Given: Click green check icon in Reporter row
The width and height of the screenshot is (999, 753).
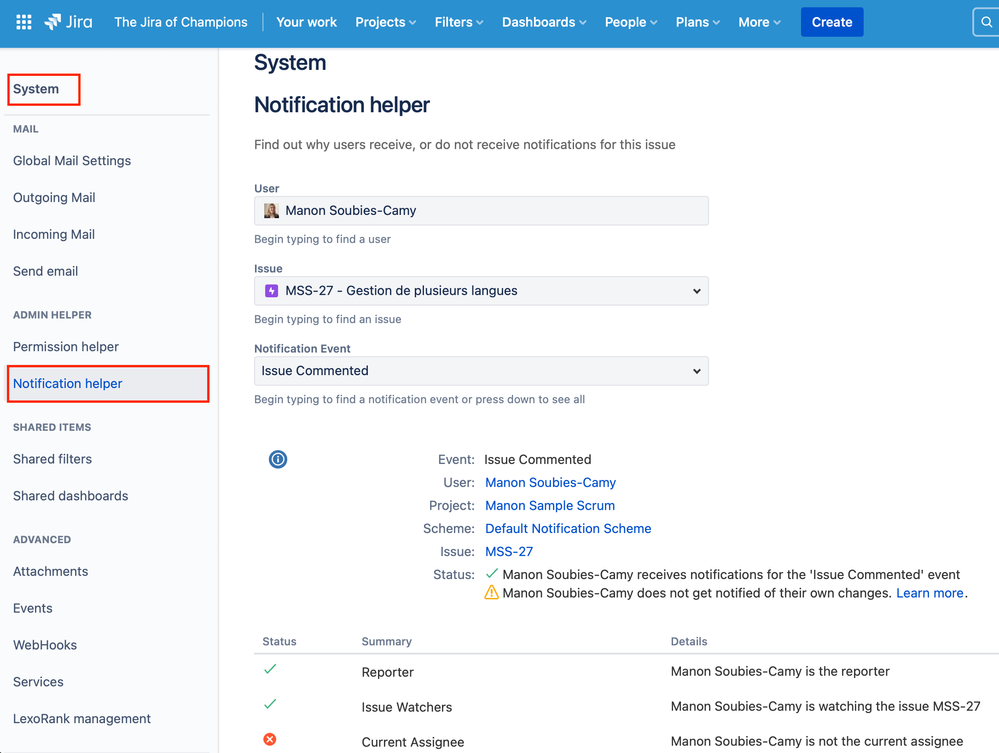Looking at the screenshot, I should tap(270, 669).
